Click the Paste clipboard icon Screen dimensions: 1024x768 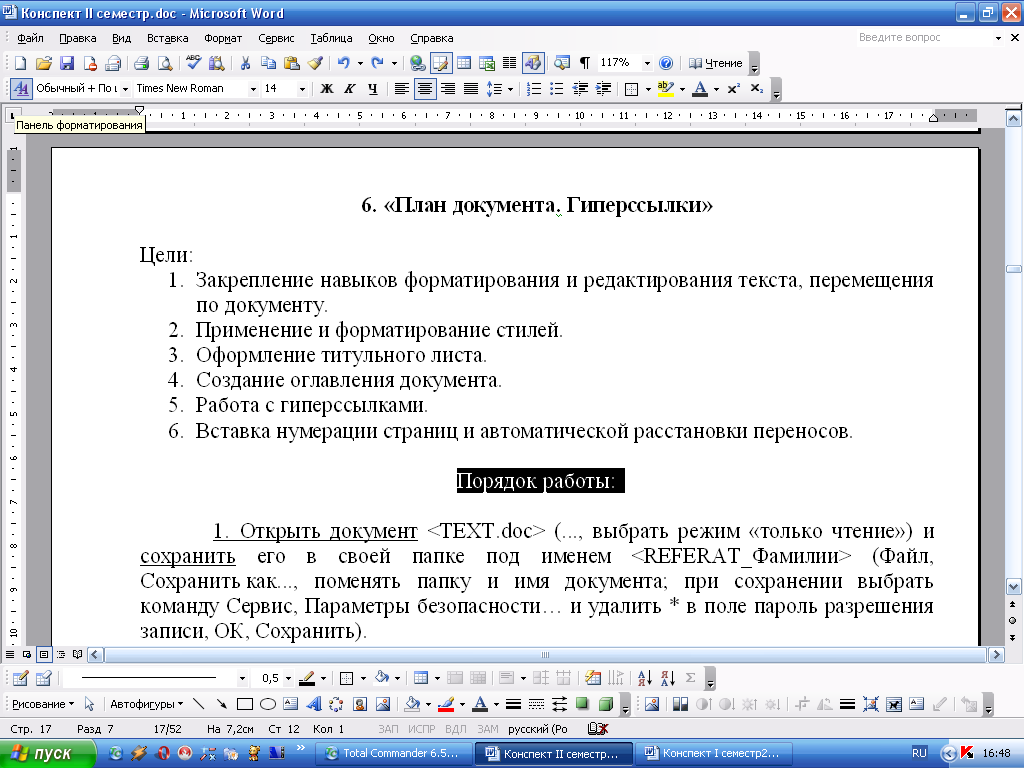click(x=291, y=63)
